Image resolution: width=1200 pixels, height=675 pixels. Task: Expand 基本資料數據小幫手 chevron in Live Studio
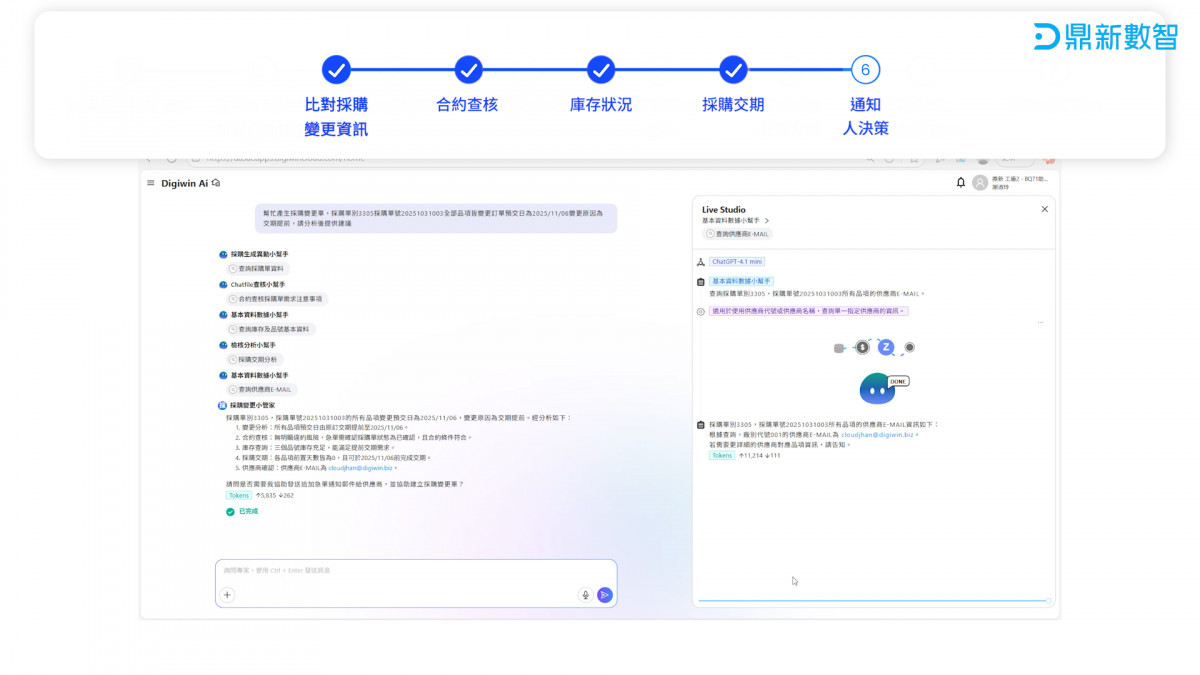tap(767, 220)
